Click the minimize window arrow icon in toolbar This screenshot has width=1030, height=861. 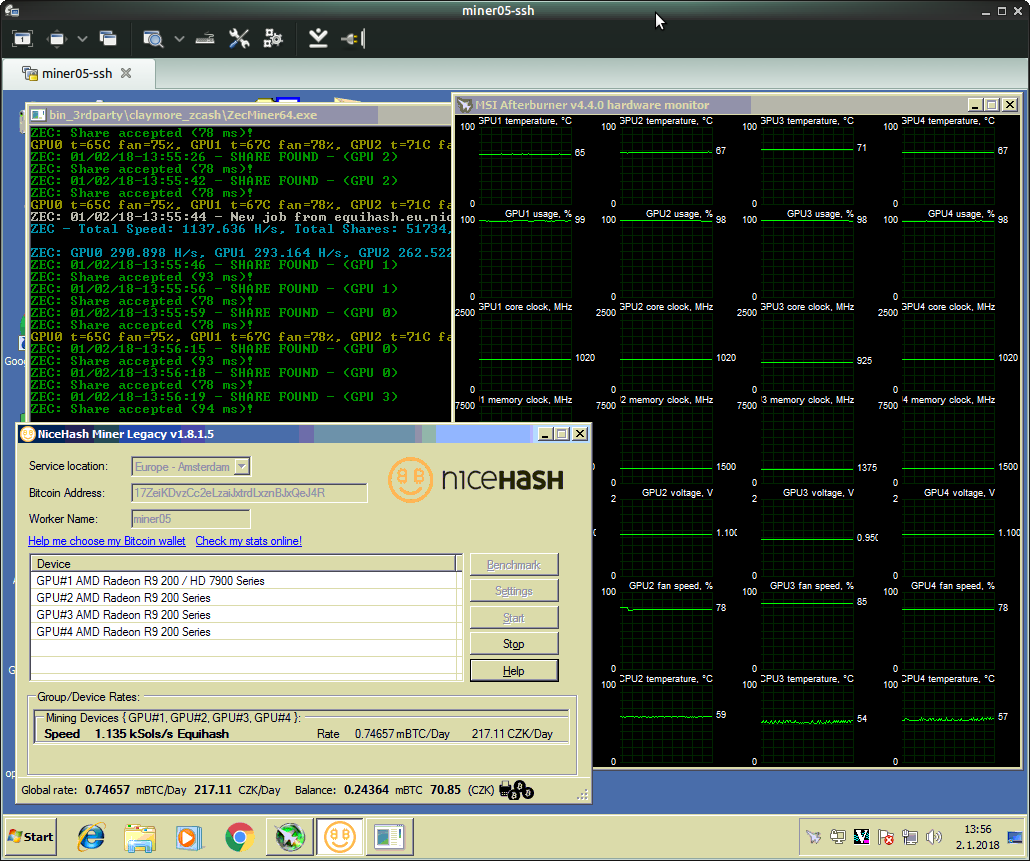[x=318, y=39]
